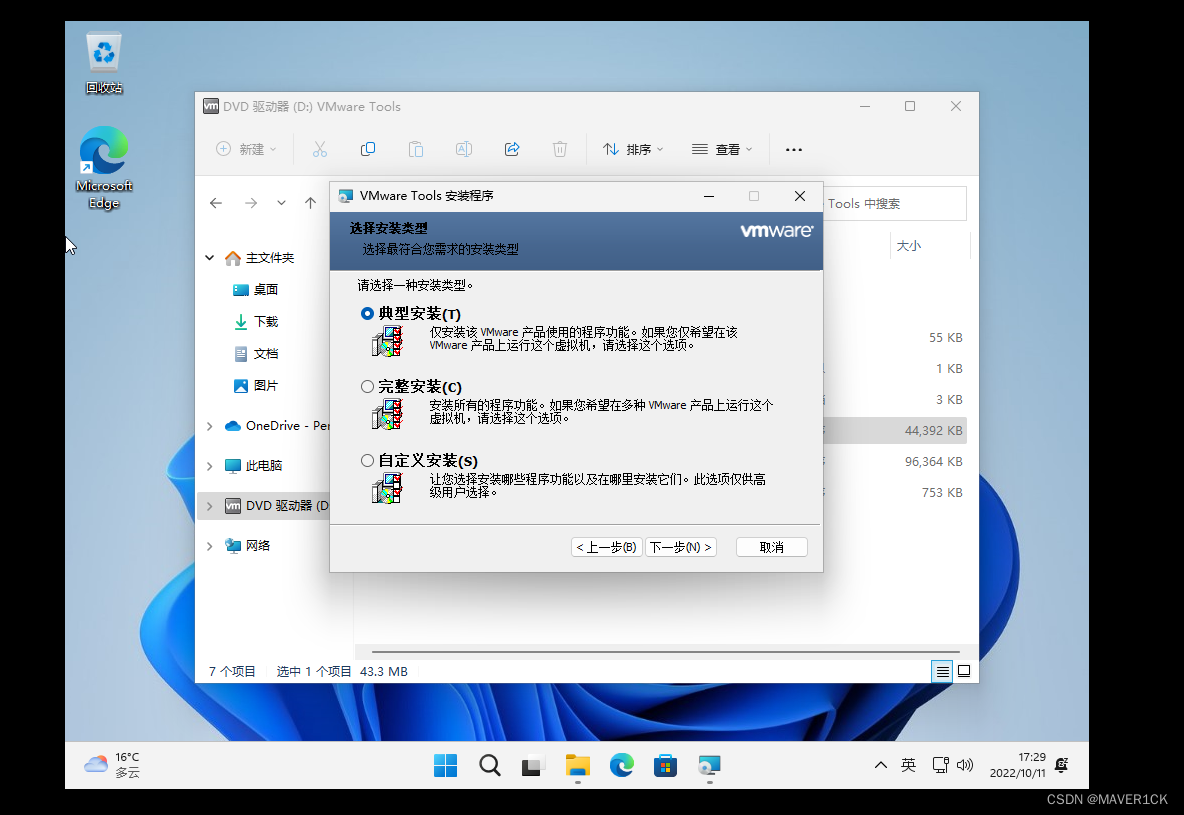Open the notification center icon
Image resolution: width=1184 pixels, height=815 pixels.
tap(1062, 765)
